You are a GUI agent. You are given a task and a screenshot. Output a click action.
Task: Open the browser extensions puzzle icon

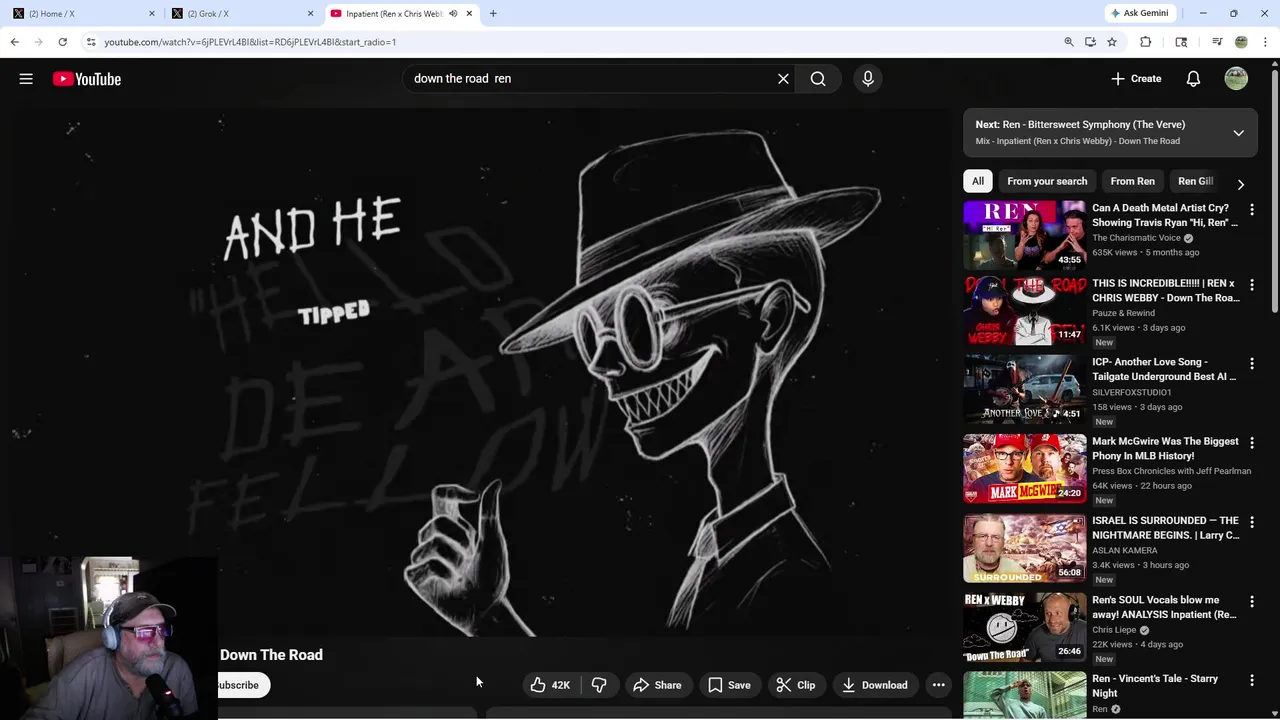point(1146,42)
